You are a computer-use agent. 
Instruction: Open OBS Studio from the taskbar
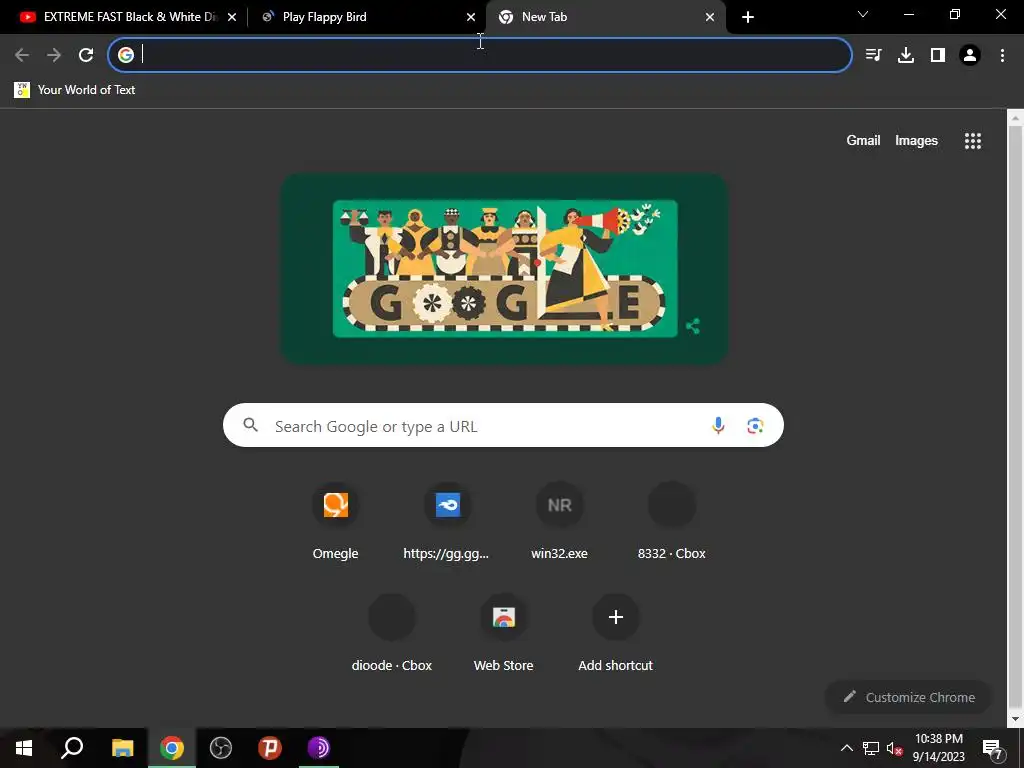(221, 748)
